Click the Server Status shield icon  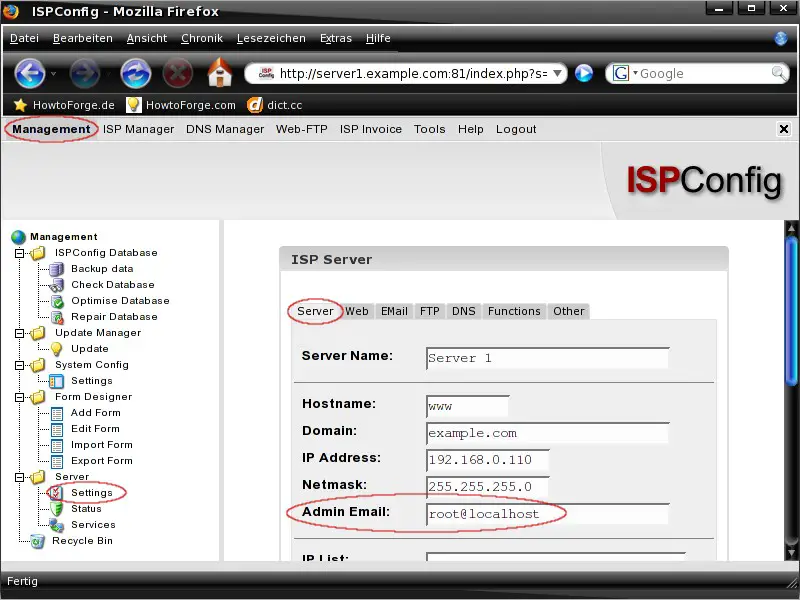point(56,509)
